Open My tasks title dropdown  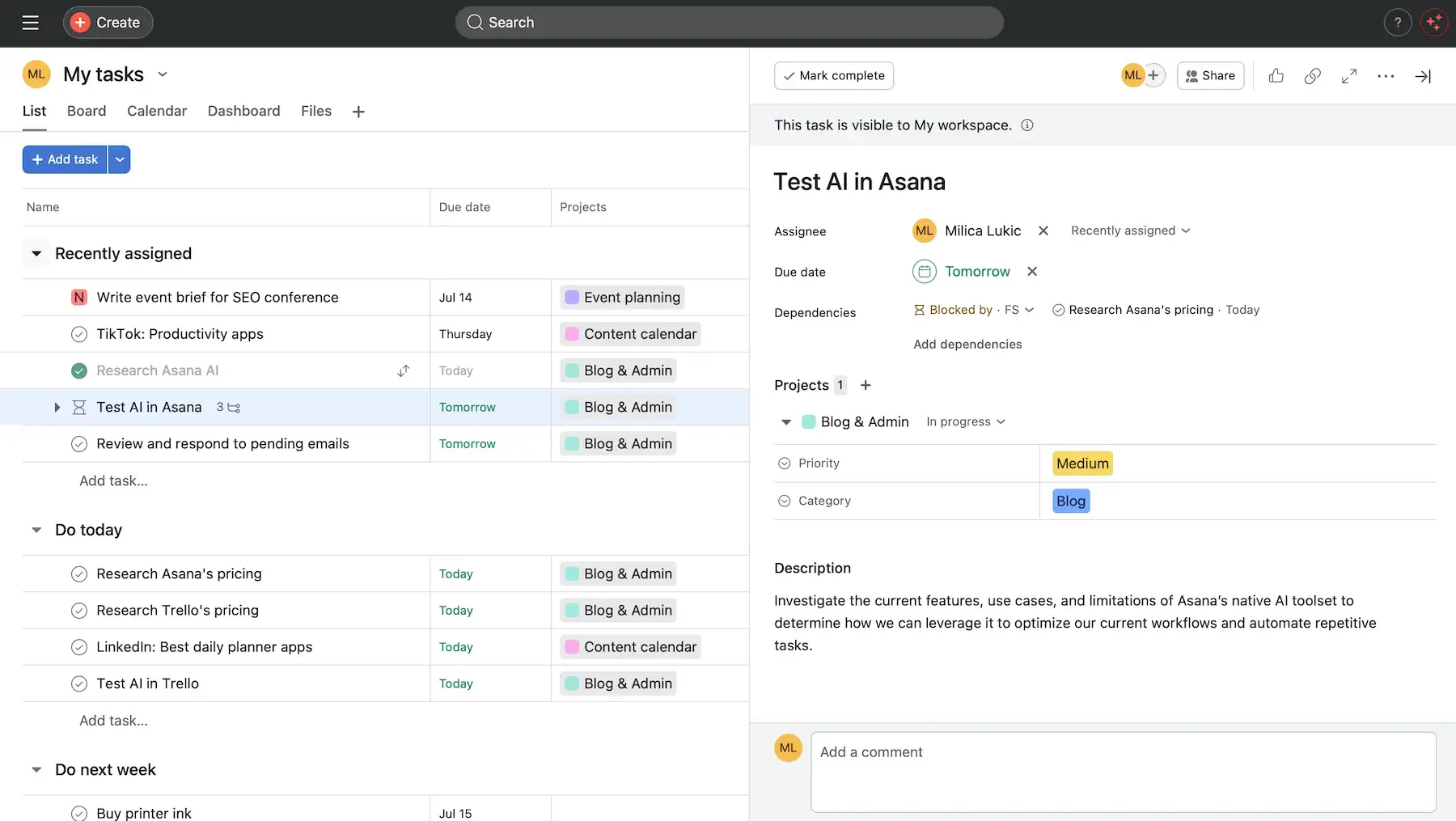tap(163, 74)
